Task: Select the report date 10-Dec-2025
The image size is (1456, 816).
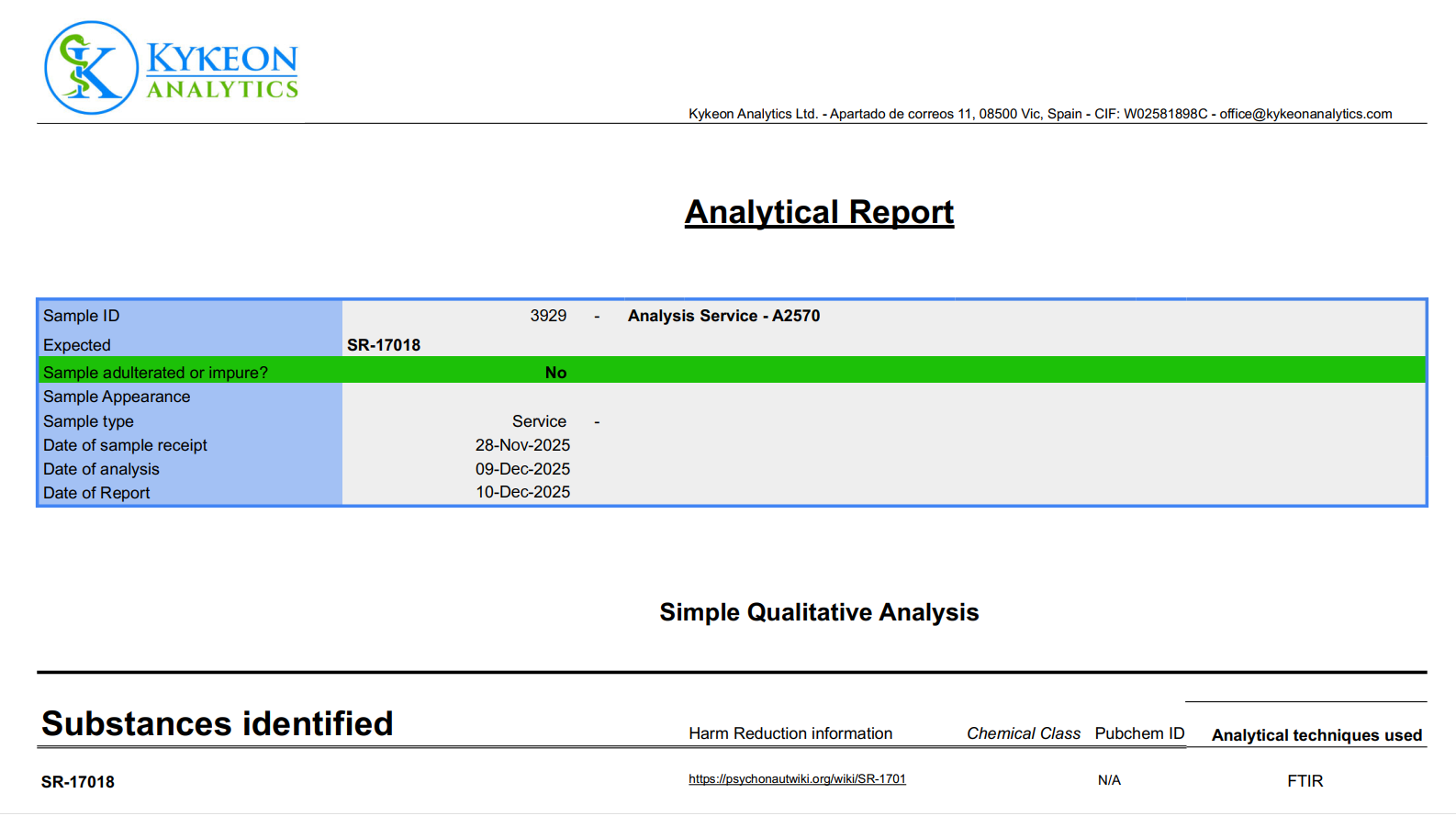Action: (x=522, y=493)
